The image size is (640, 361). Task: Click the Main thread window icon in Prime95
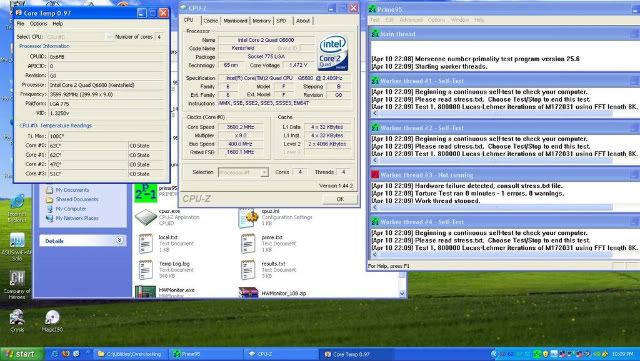pyautogui.click(x=375, y=34)
